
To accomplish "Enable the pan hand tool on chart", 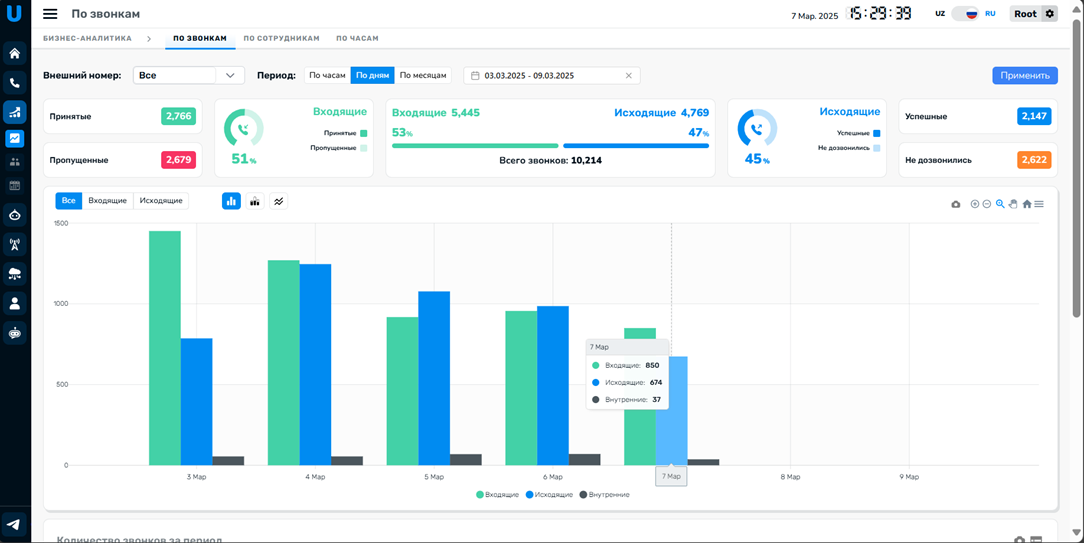I will click(x=1013, y=204).
